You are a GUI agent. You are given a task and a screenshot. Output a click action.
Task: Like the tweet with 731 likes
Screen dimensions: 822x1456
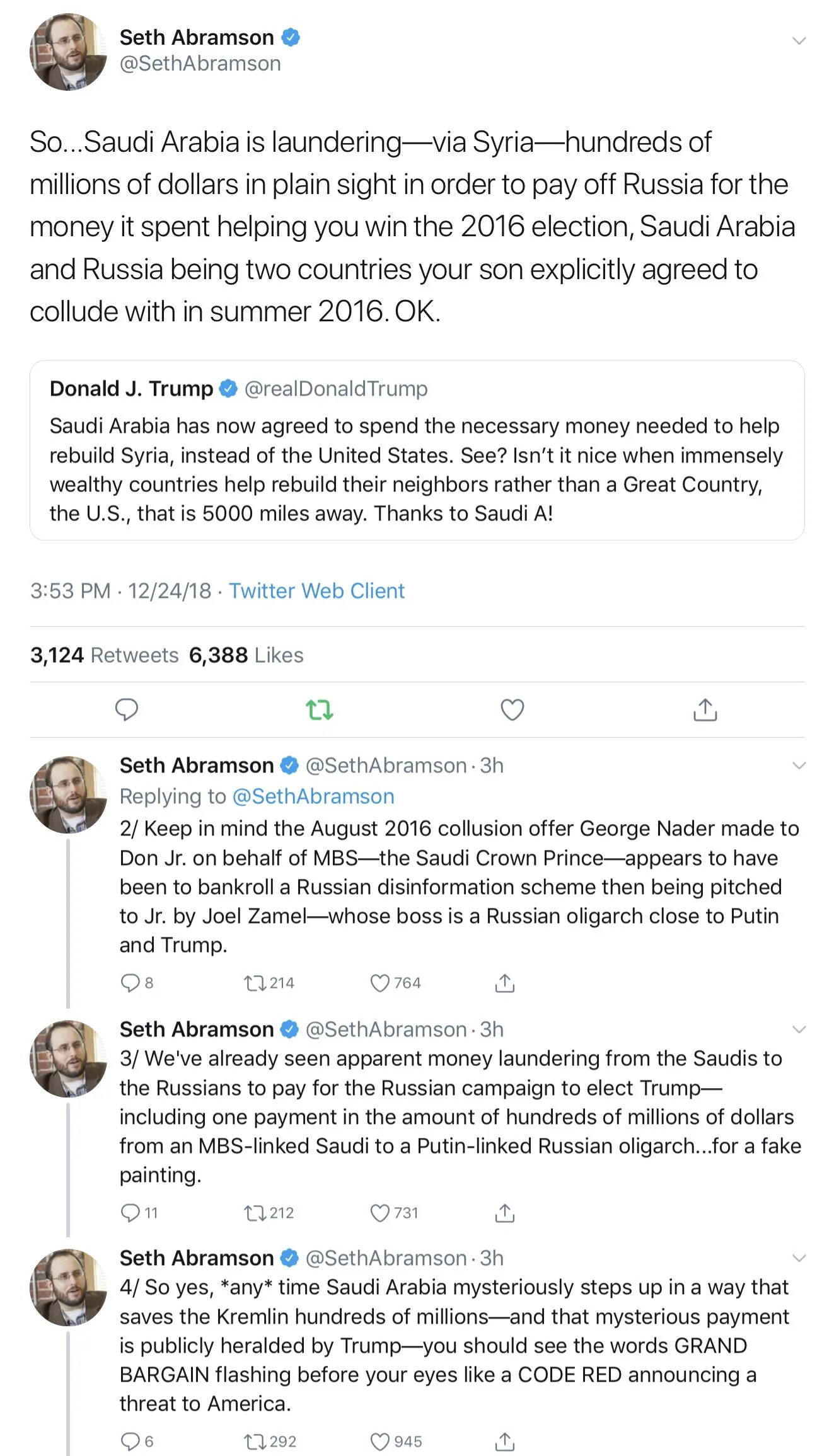coord(379,1213)
